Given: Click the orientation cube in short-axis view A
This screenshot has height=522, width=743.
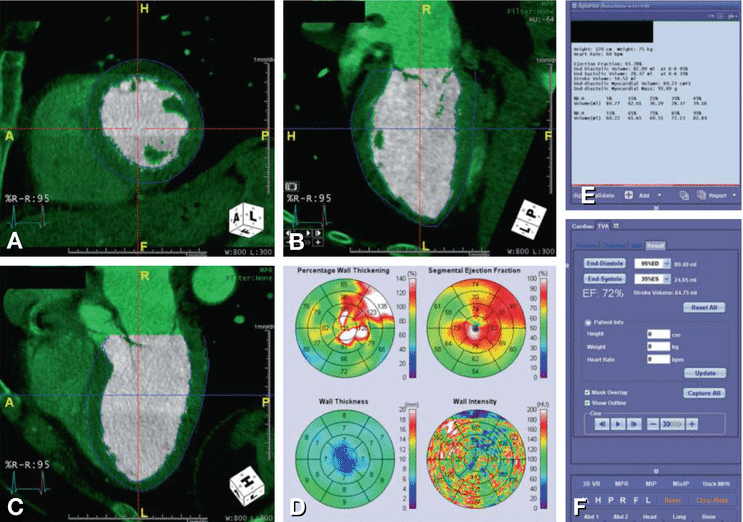Looking at the screenshot, I should [x=246, y=220].
